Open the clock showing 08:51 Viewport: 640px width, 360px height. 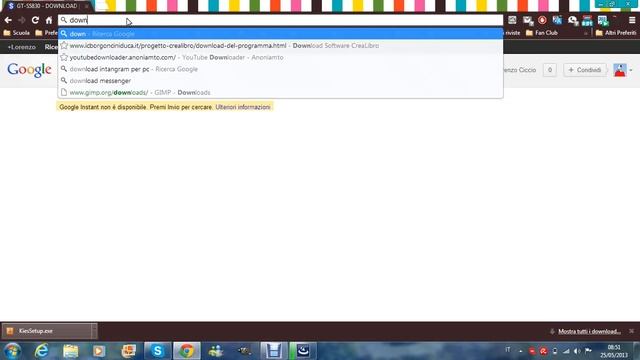614,351
